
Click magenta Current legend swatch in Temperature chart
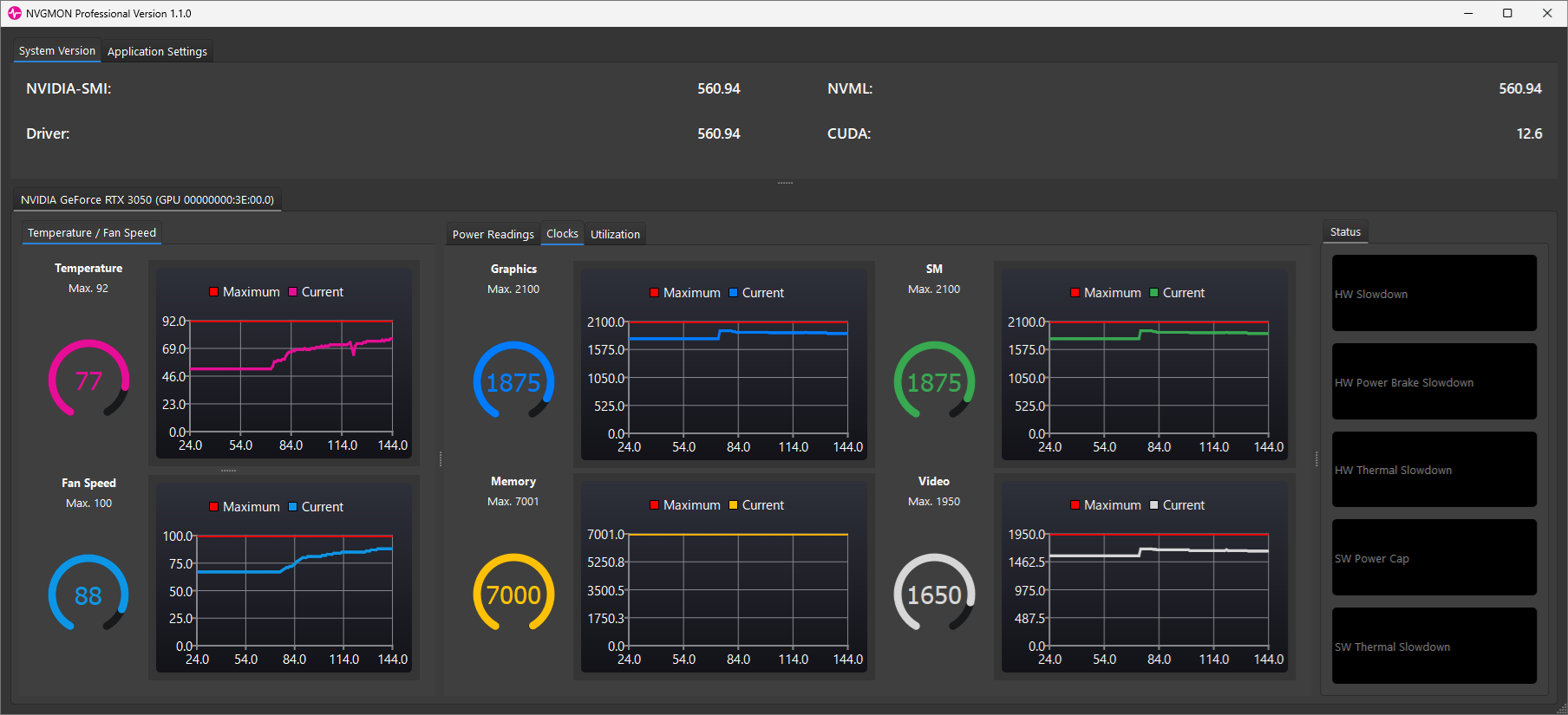pyautogui.click(x=292, y=292)
